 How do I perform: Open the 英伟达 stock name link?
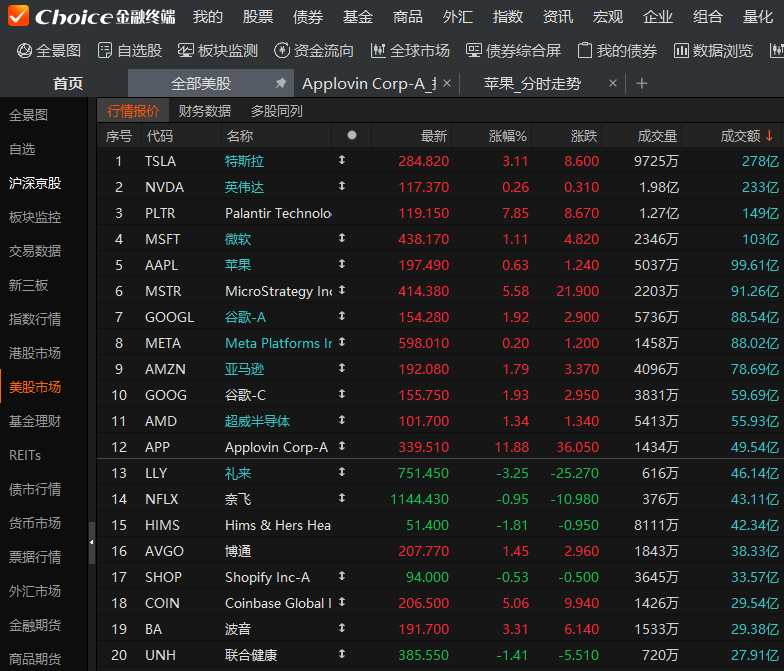point(244,187)
